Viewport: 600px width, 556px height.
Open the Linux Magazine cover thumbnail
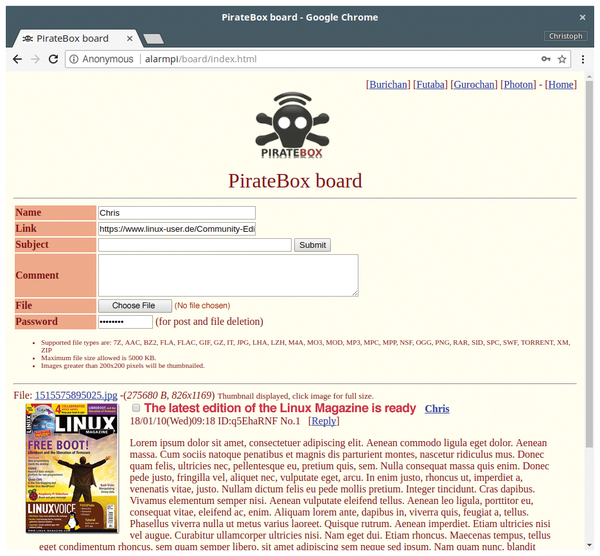click(x=72, y=468)
